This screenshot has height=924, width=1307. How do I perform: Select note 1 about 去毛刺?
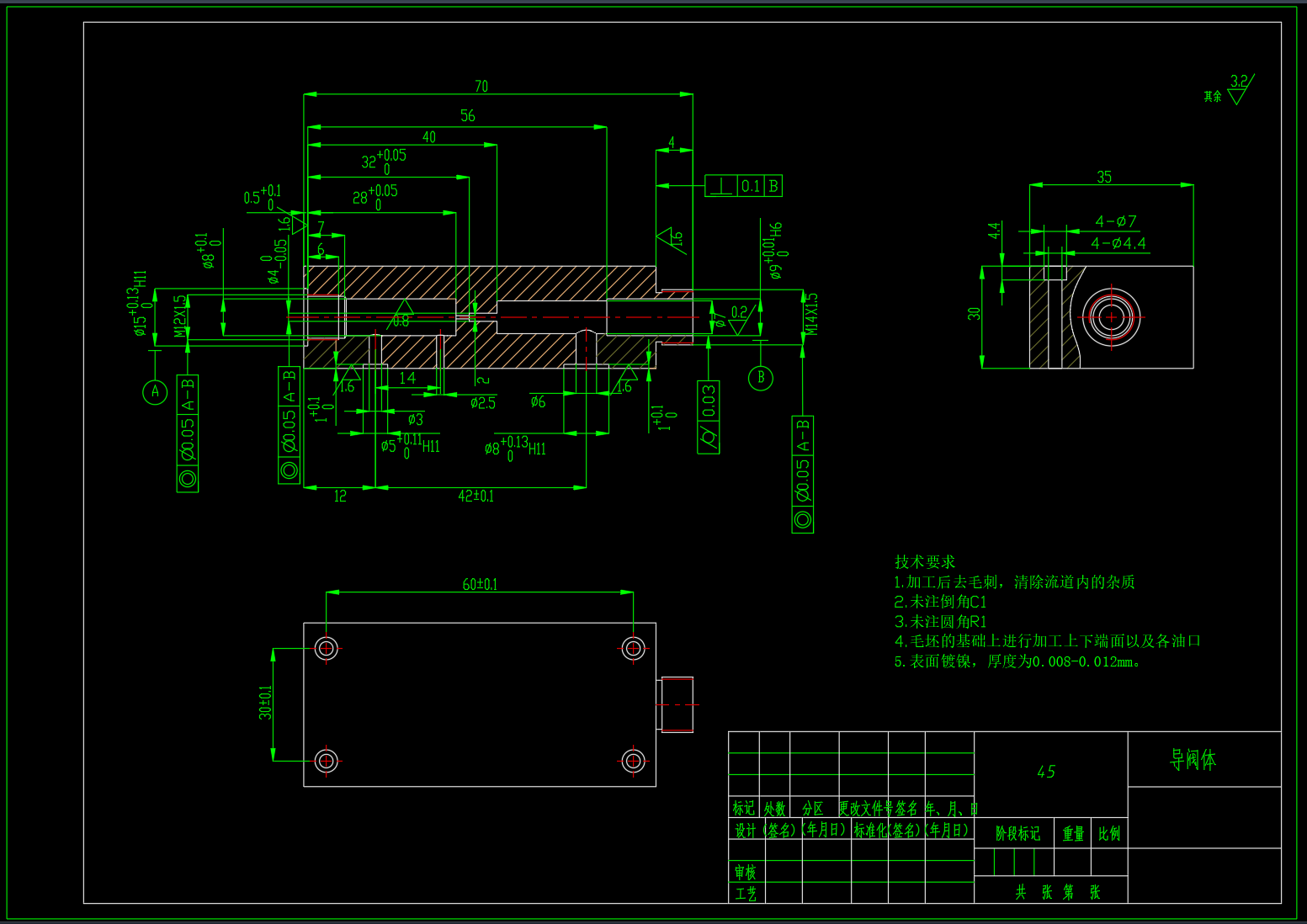(x=1014, y=581)
